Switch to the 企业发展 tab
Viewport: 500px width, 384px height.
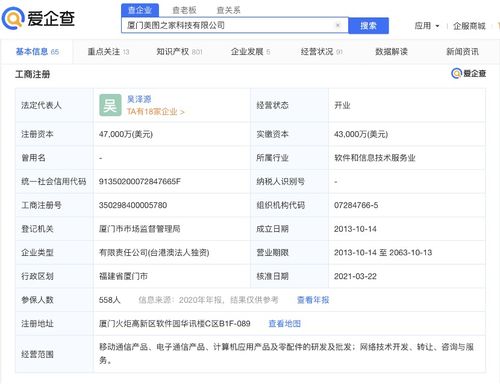click(x=250, y=52)
